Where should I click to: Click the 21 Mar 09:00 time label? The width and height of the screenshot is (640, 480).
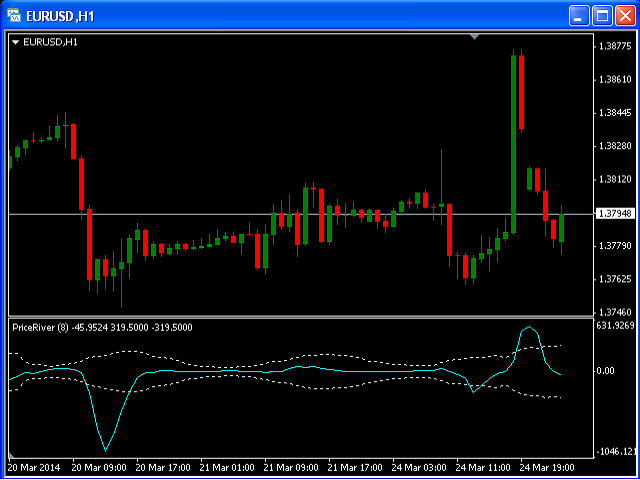tap(291, 467)
